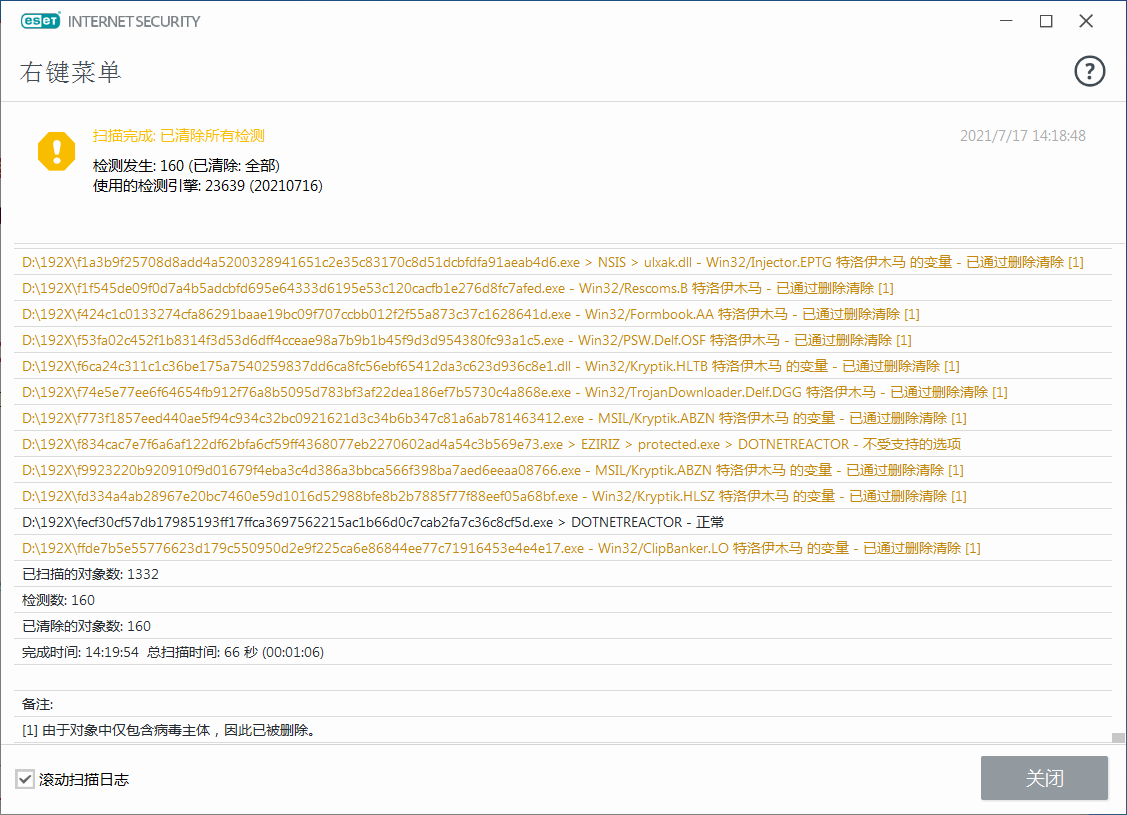Click the 关闭 button
This screenshot has height=815, width=1127.
pos(1044,778)
